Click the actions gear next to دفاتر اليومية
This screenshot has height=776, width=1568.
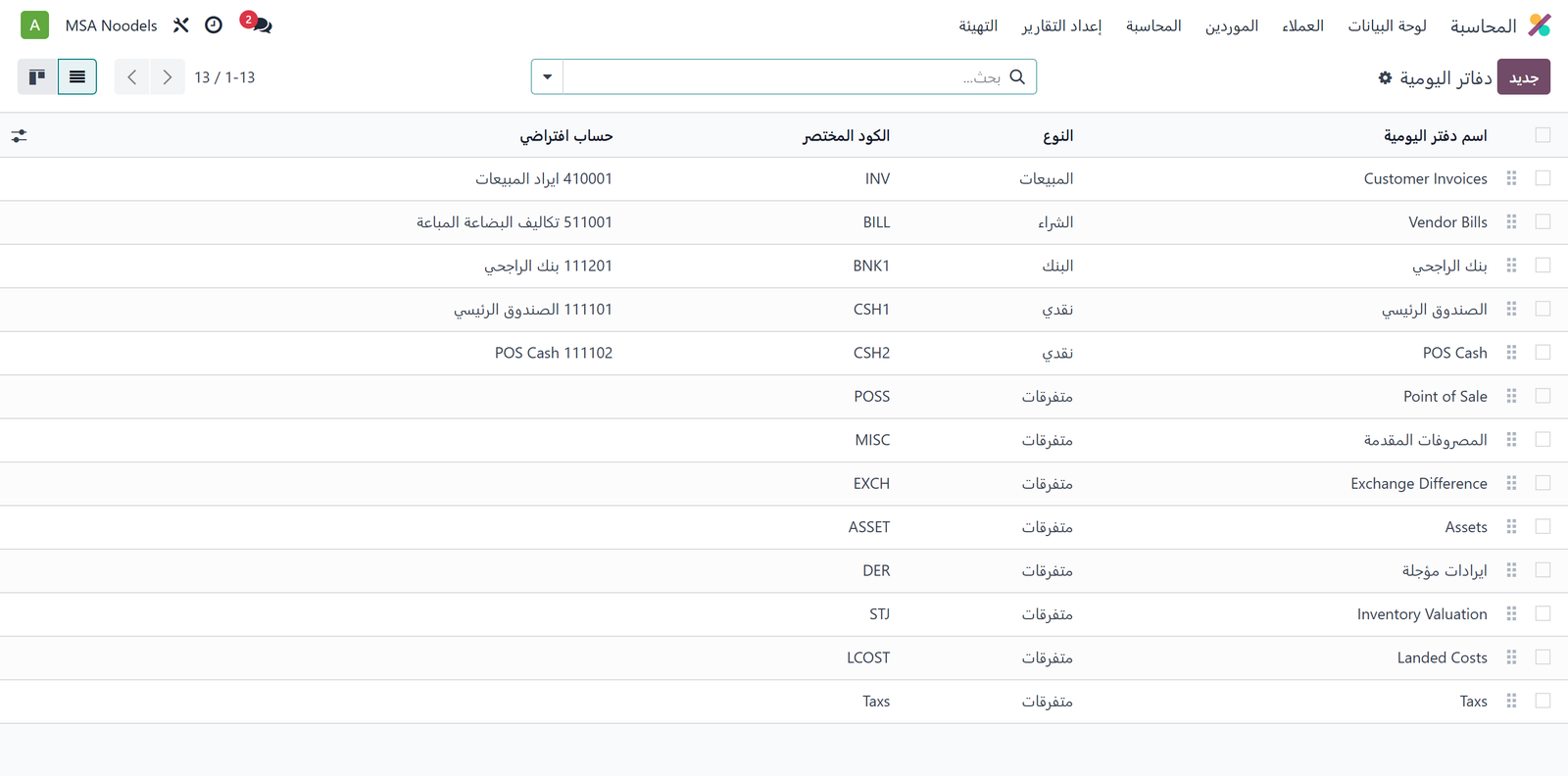pos(1385,77)
